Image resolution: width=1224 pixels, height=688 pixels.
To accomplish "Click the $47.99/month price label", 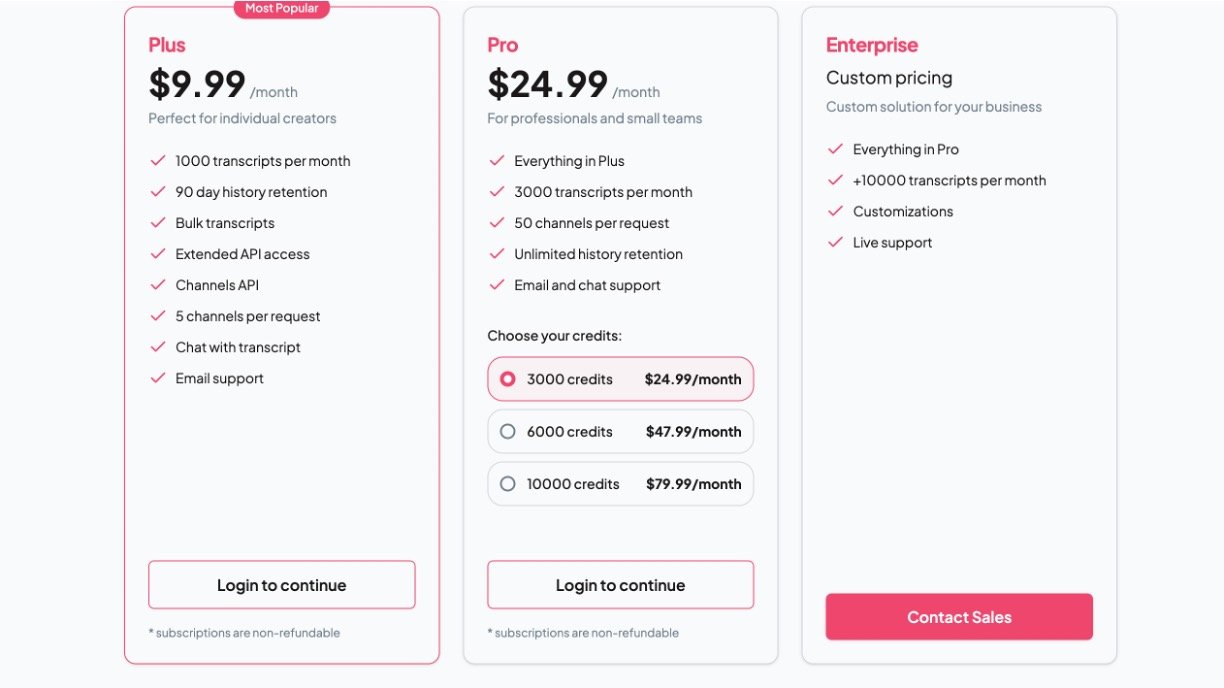I will click(x=694, y=432).
